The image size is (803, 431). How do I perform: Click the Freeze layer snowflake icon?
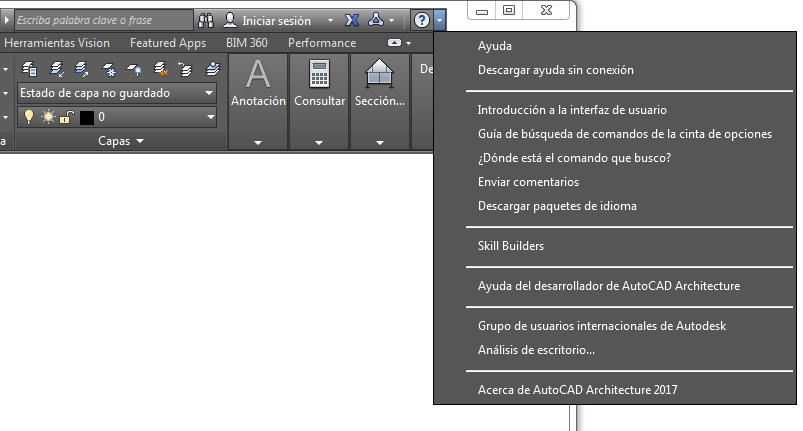(x=108, y=69)
